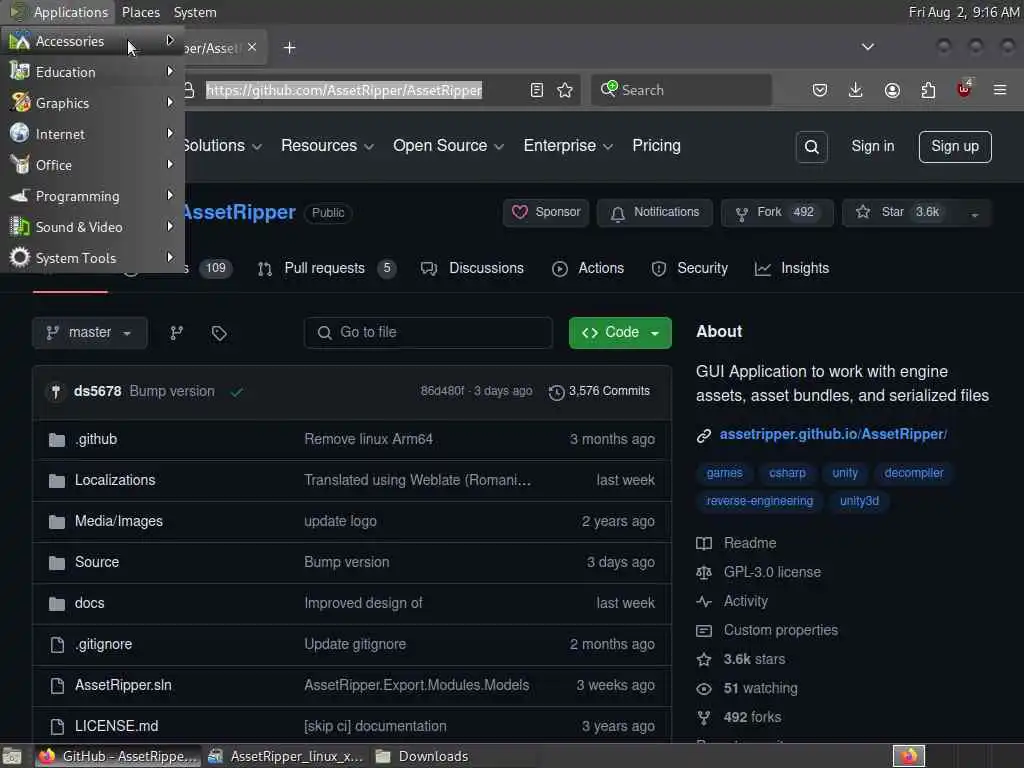Expand the Resources navigation dropdown
The width and height of the screenshot is (1024, 768).
tap(327, 146)
